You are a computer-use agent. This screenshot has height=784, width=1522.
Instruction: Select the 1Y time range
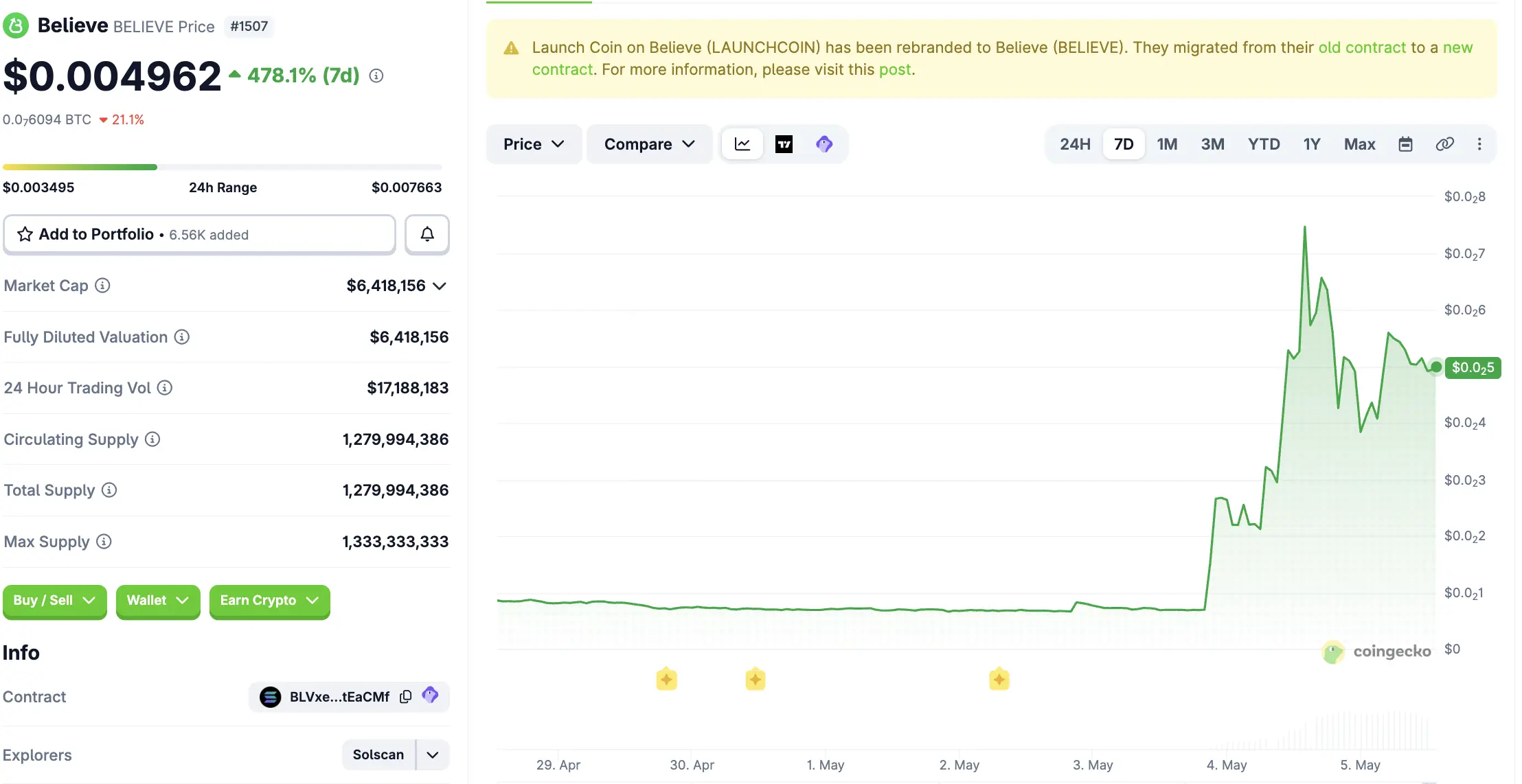(1312, 144)
